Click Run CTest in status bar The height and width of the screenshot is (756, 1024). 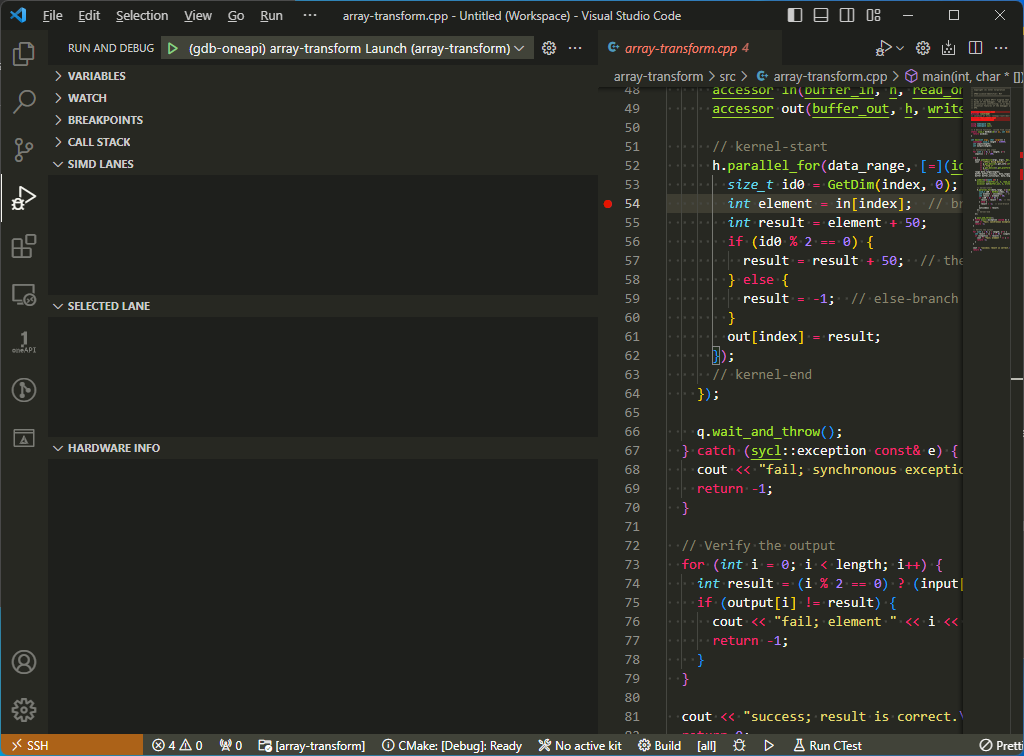828,745
